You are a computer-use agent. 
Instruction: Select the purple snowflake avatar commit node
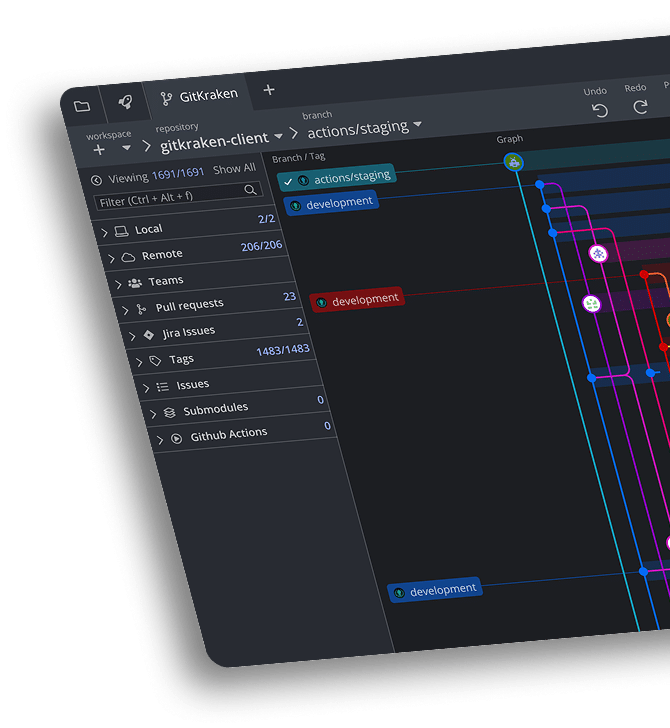(x=598, y=254)
